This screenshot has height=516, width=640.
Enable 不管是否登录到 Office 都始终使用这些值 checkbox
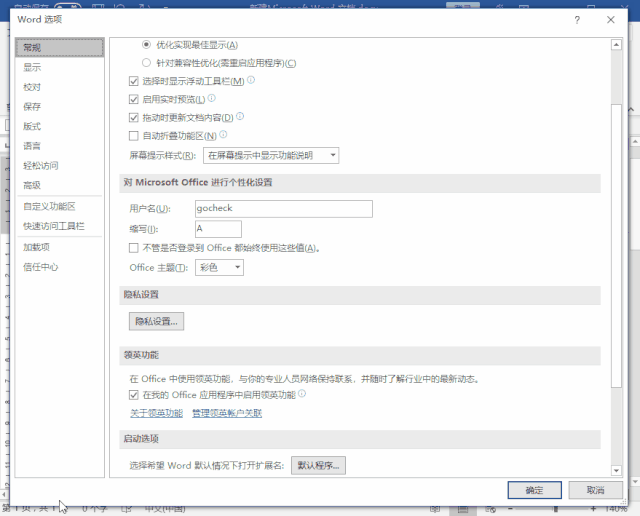[133, 248]
